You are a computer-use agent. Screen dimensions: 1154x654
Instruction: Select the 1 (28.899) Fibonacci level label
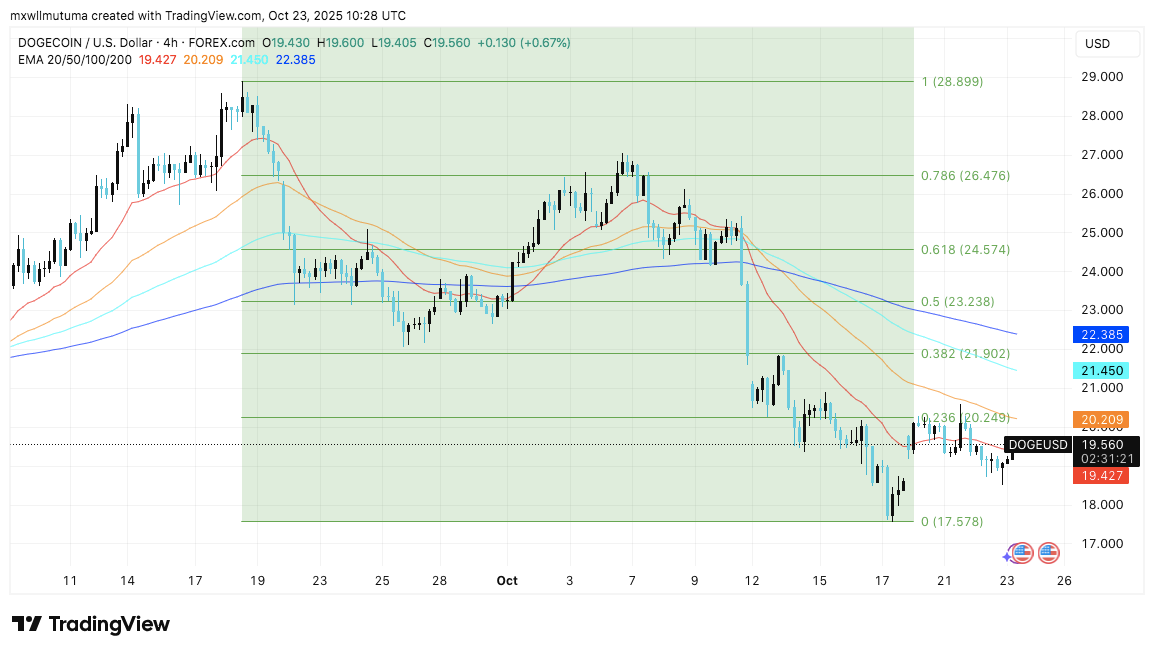[951, 81]
